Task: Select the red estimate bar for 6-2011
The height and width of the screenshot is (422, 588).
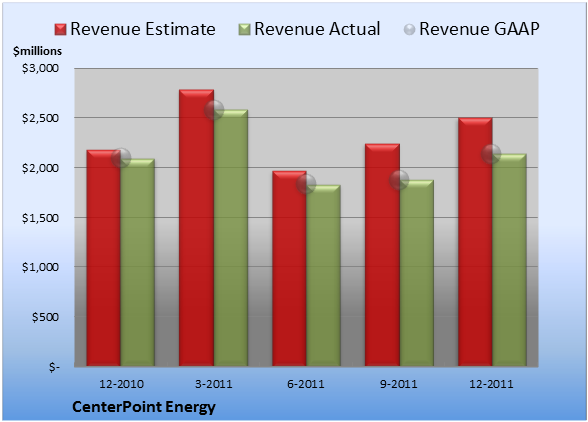Action: tap(290, 269)
